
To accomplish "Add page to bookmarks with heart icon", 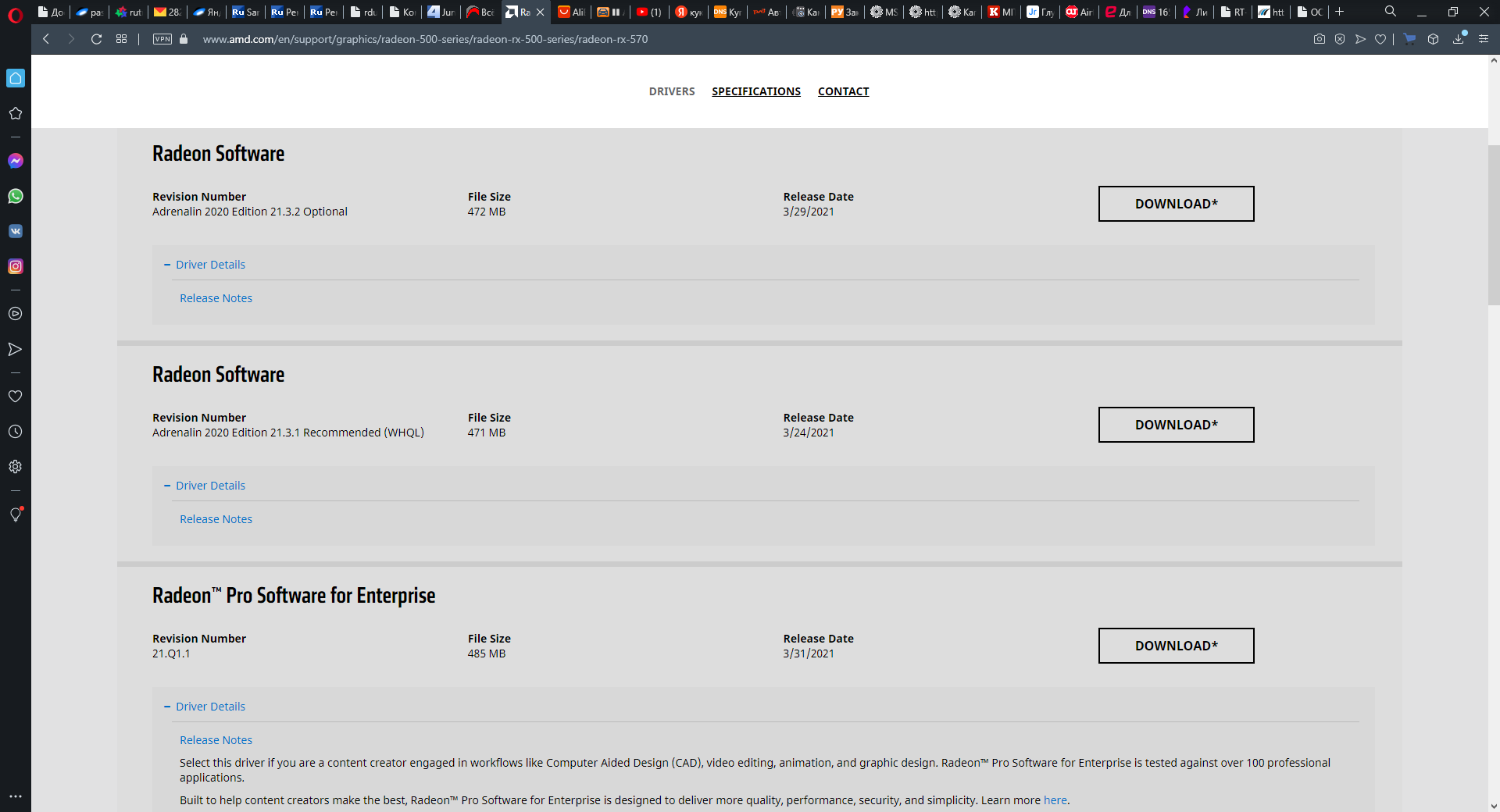I will click(1380, 39).
